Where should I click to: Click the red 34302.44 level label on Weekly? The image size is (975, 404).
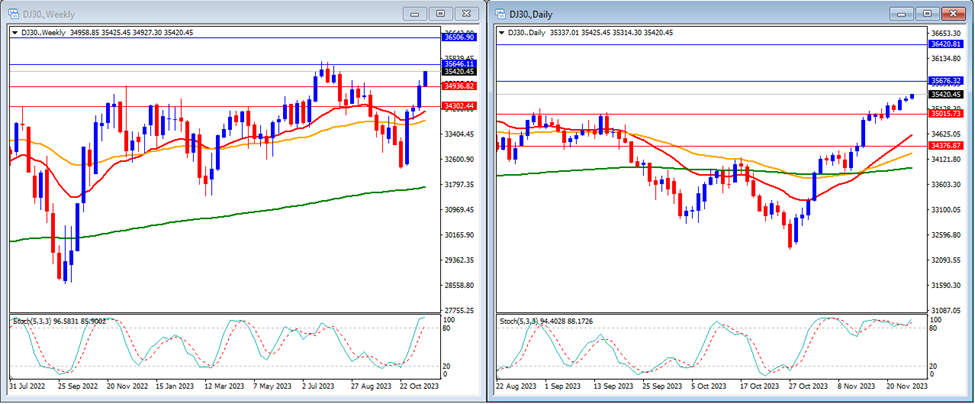pyautogui.click(x=460, y=105)
